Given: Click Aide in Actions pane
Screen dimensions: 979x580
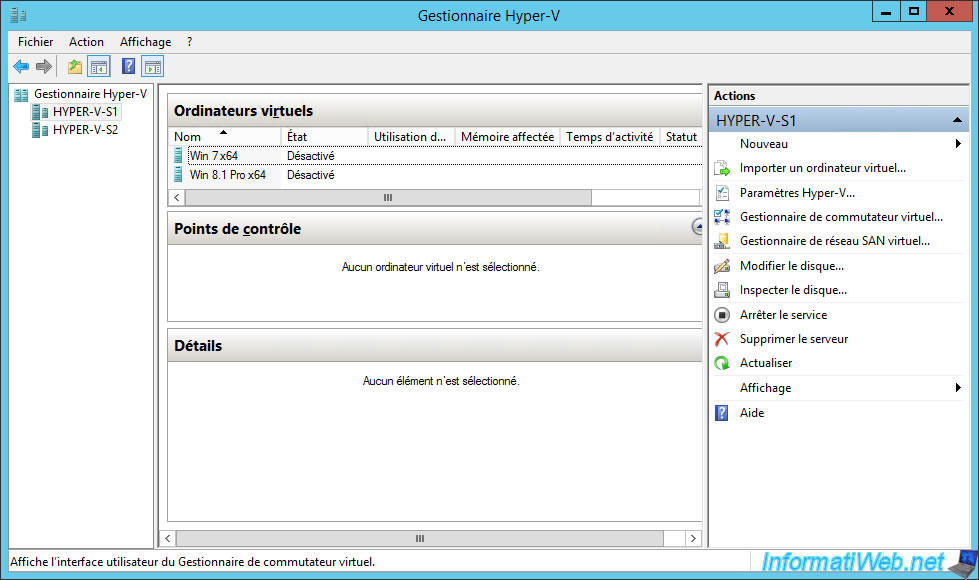Looking at the screenshot, I should 752,413.
